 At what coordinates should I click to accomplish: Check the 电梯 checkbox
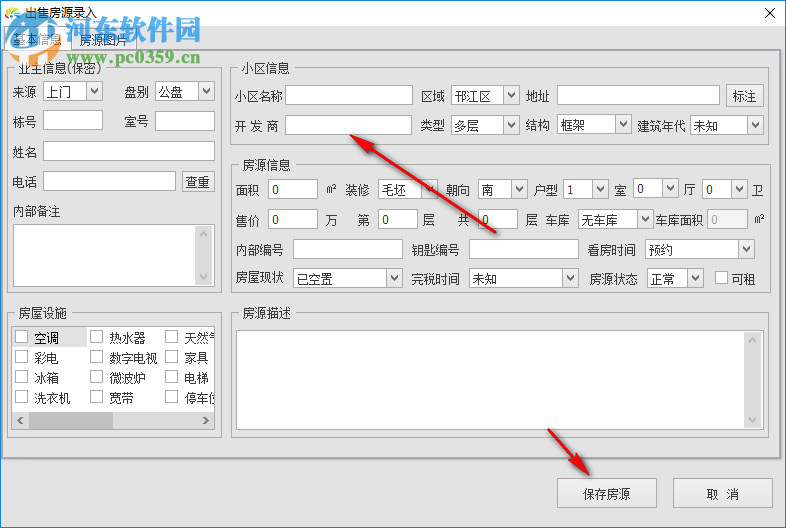point(171,377)
